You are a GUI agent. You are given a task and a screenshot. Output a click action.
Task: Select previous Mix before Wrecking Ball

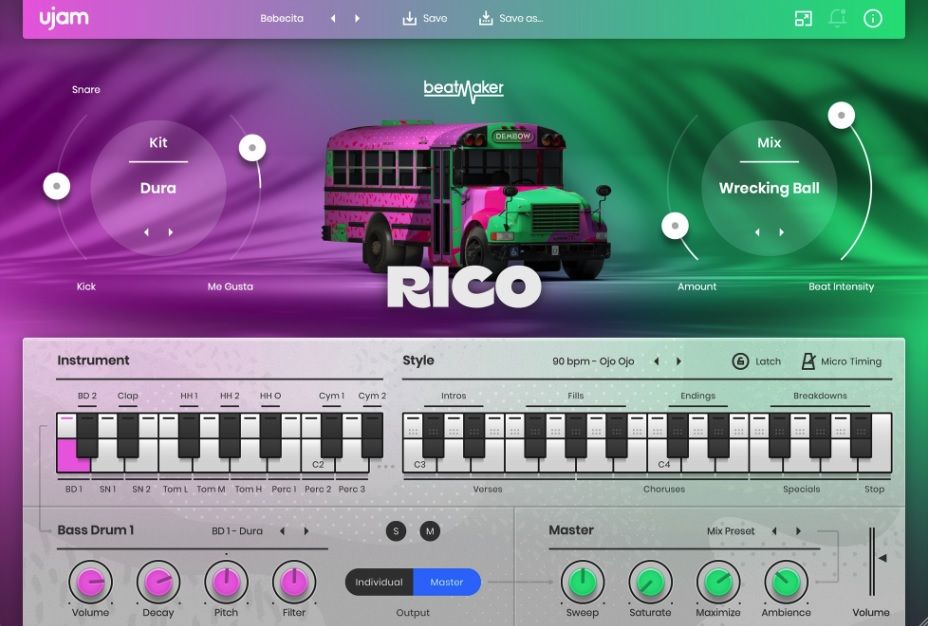(x=757, y=233)
